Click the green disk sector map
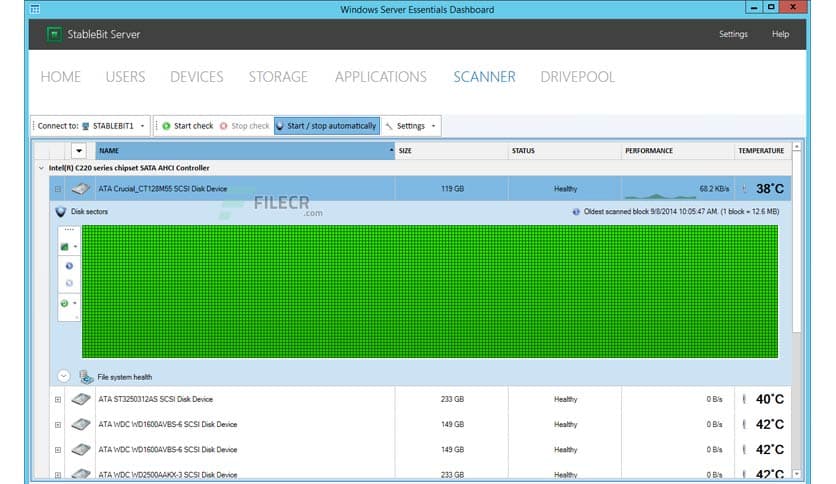Viewport: 836px width, 484px height. tap(430, 291)
